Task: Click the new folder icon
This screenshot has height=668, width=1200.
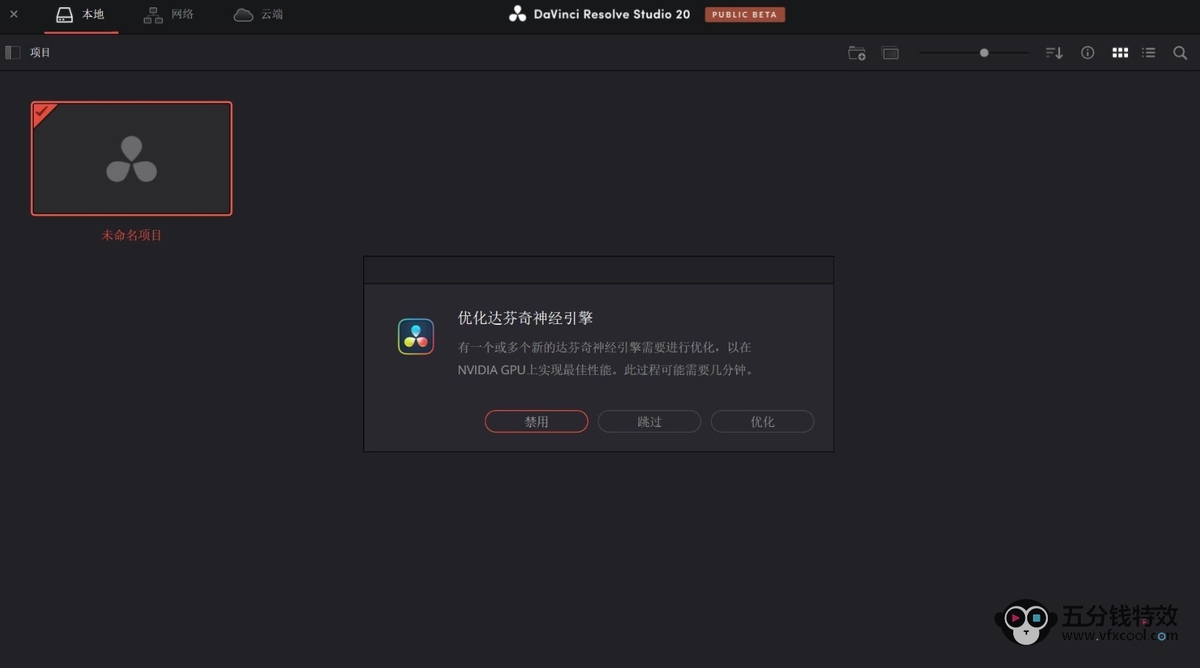Action: pyautogui.click(x=857, y=53)
